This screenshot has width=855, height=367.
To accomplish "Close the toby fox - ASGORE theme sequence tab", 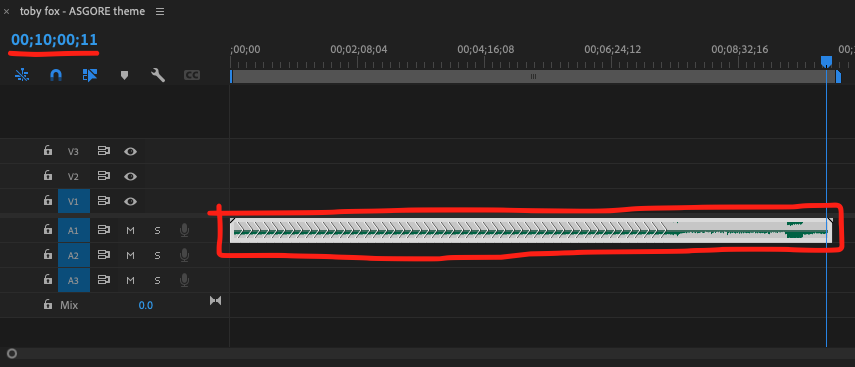I will pyautogui.click(x=7, y=11).
